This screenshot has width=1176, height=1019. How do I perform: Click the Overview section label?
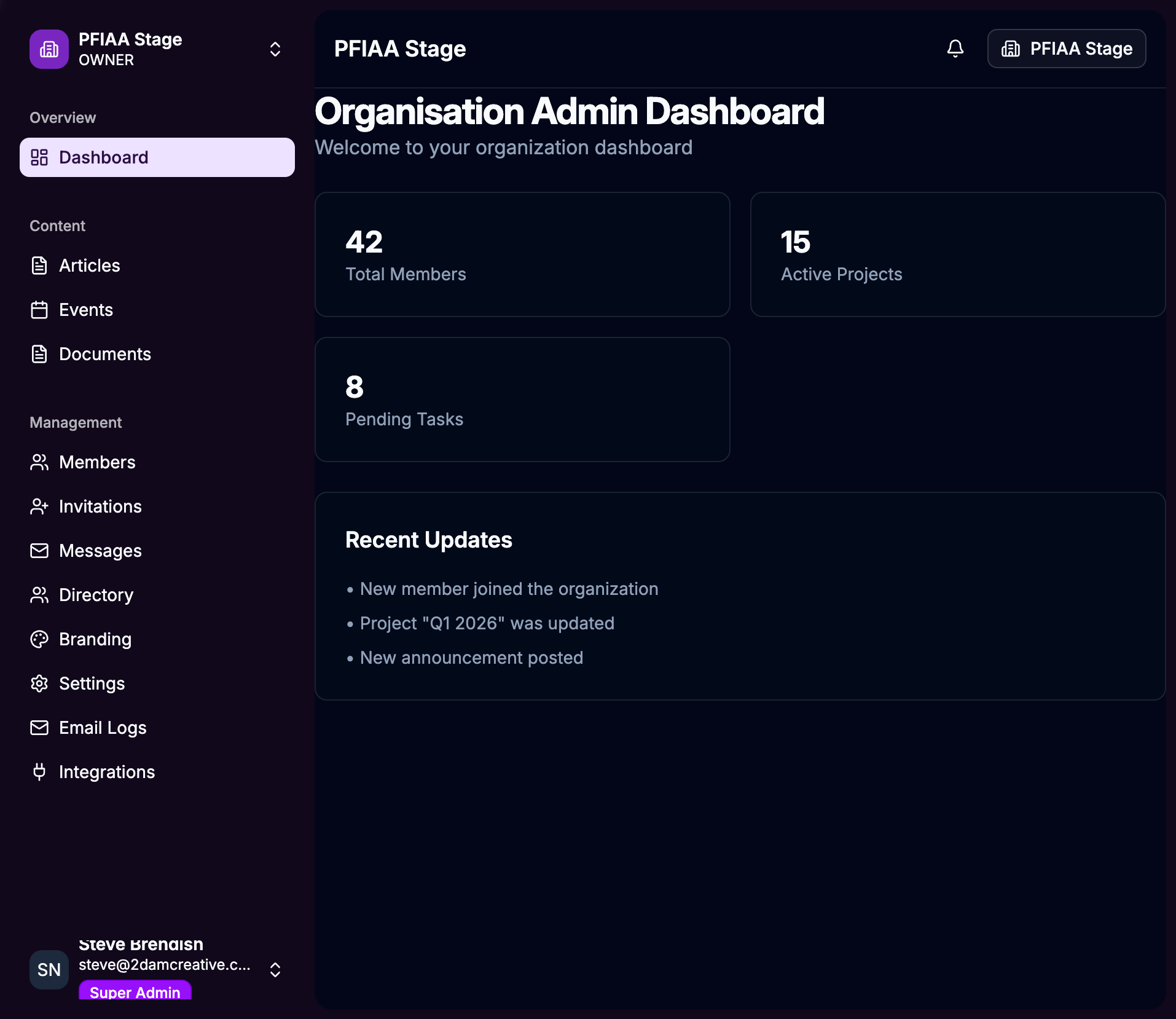63,117
